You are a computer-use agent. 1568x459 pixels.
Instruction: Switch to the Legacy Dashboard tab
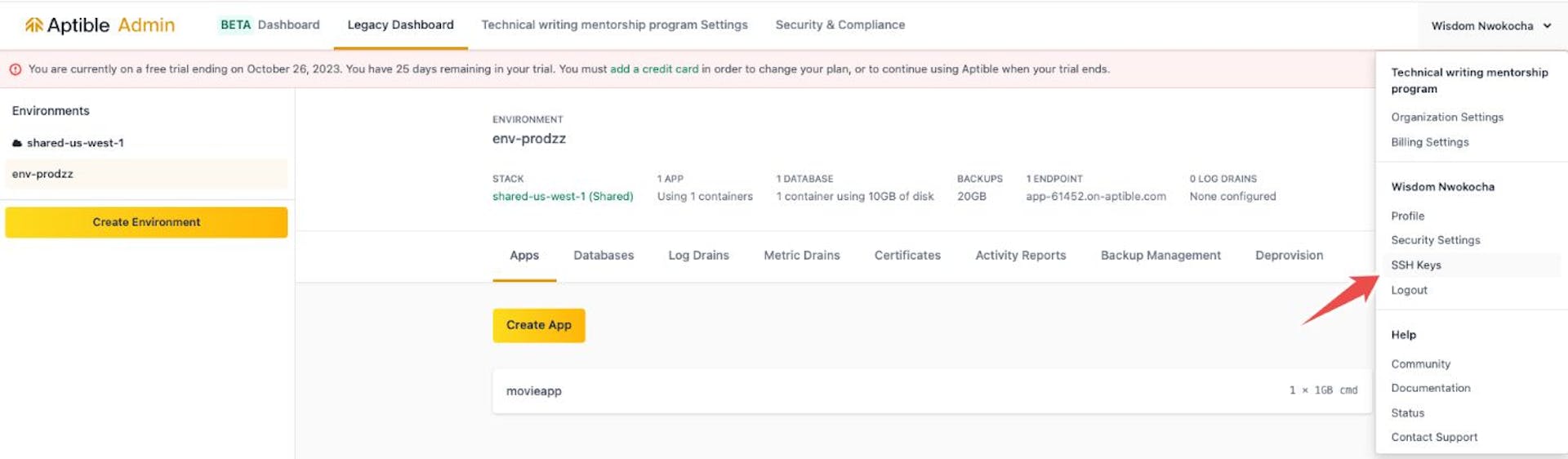(x=400, y=25)
